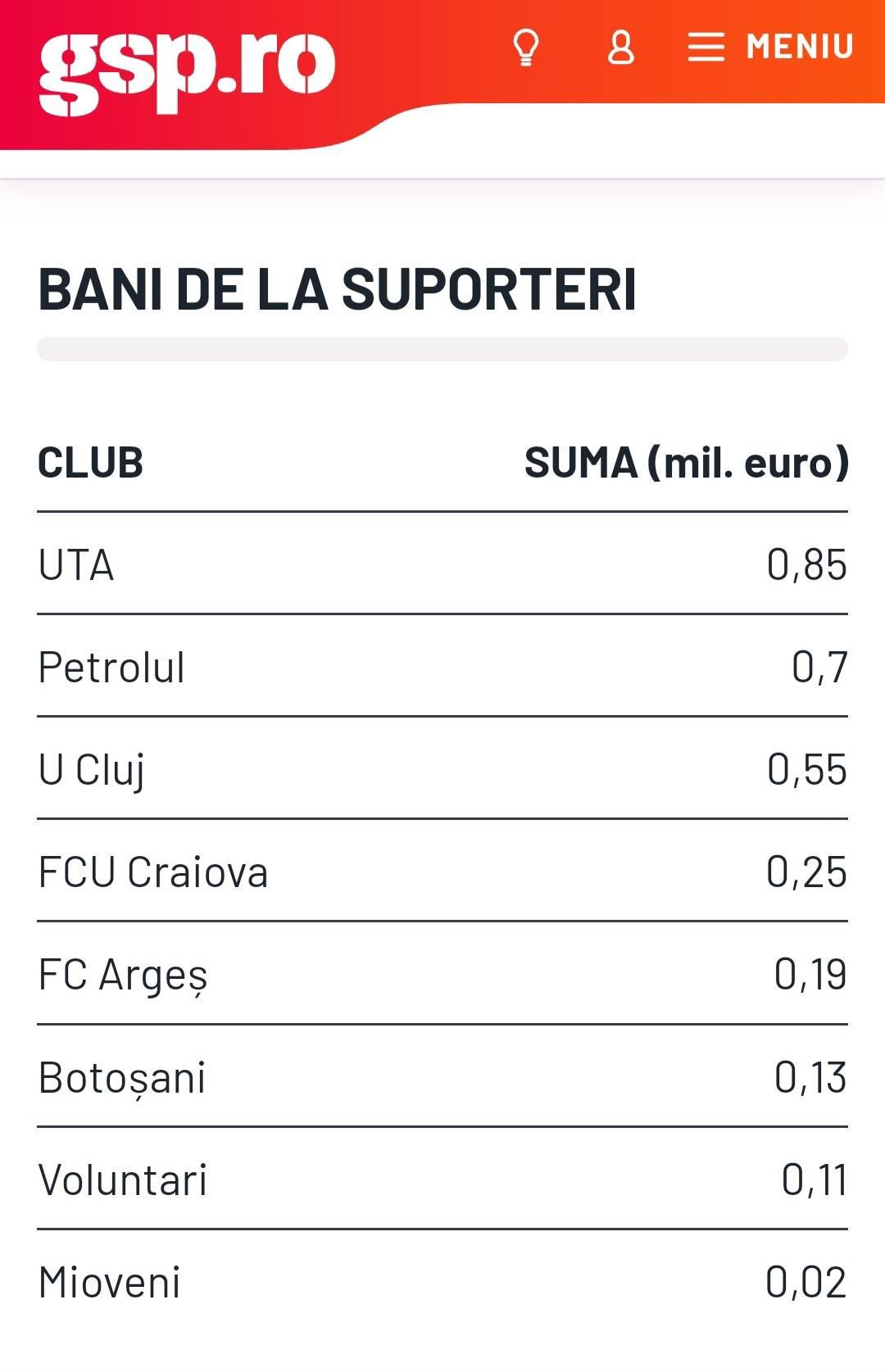Select the Petrolul club name
This screenshot has width=885, height=1372.
pyautogui.click(x=111, y=668)
